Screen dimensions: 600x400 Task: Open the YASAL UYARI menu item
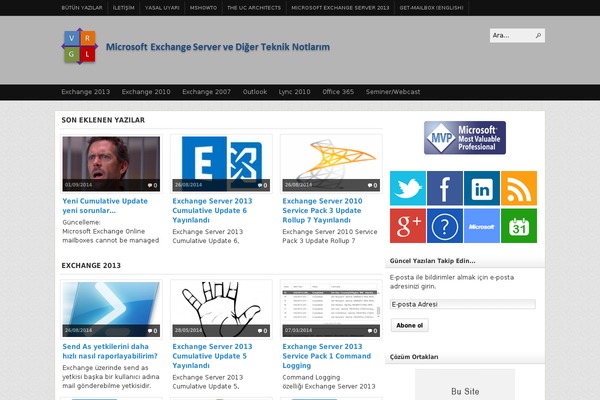[x=162, y=8]
